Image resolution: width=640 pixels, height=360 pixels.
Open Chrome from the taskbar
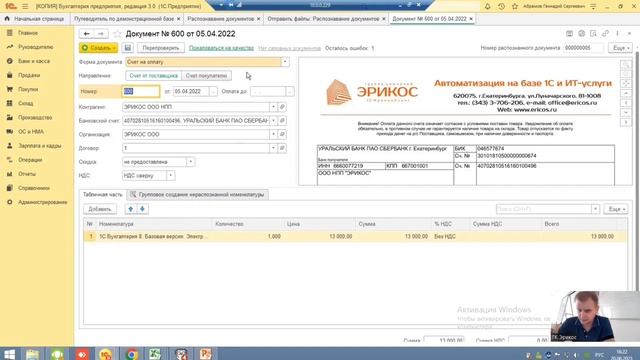(x=131, y=354)
